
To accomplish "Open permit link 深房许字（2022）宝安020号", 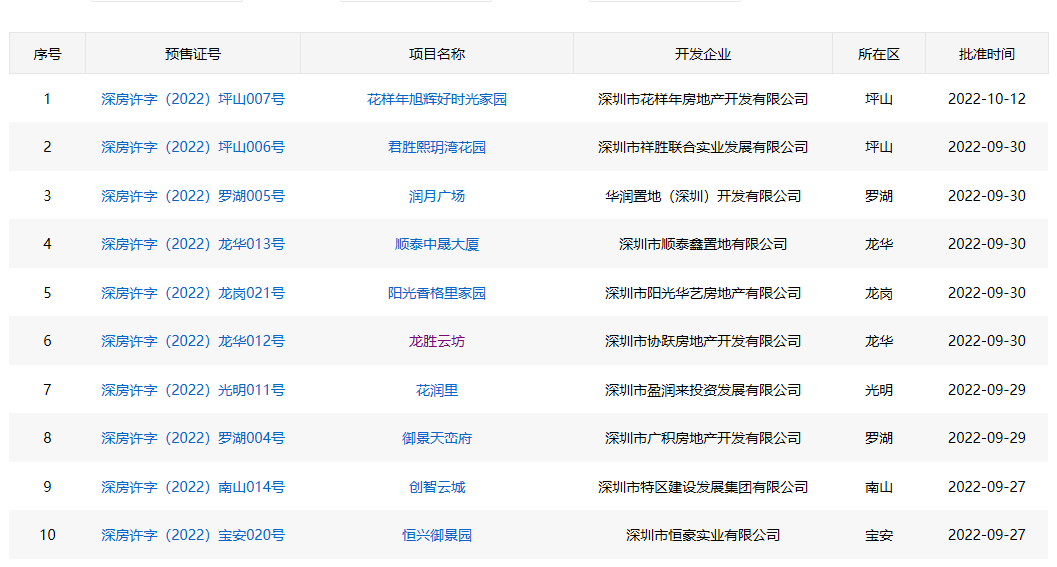I will point(193,535).
